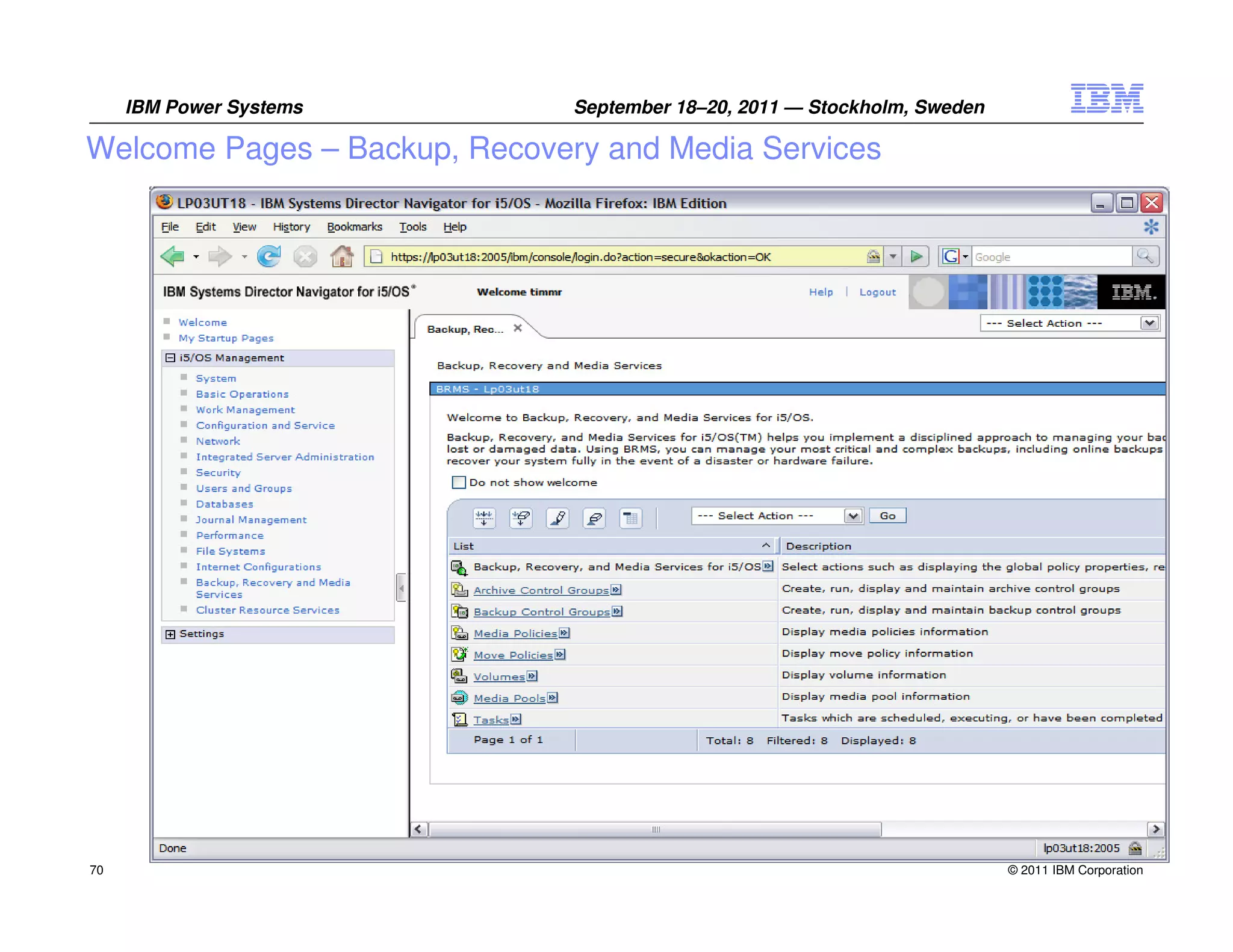Open context arrow next to Media Policies
The image size is (1233, 952).
tap(564, 633)
